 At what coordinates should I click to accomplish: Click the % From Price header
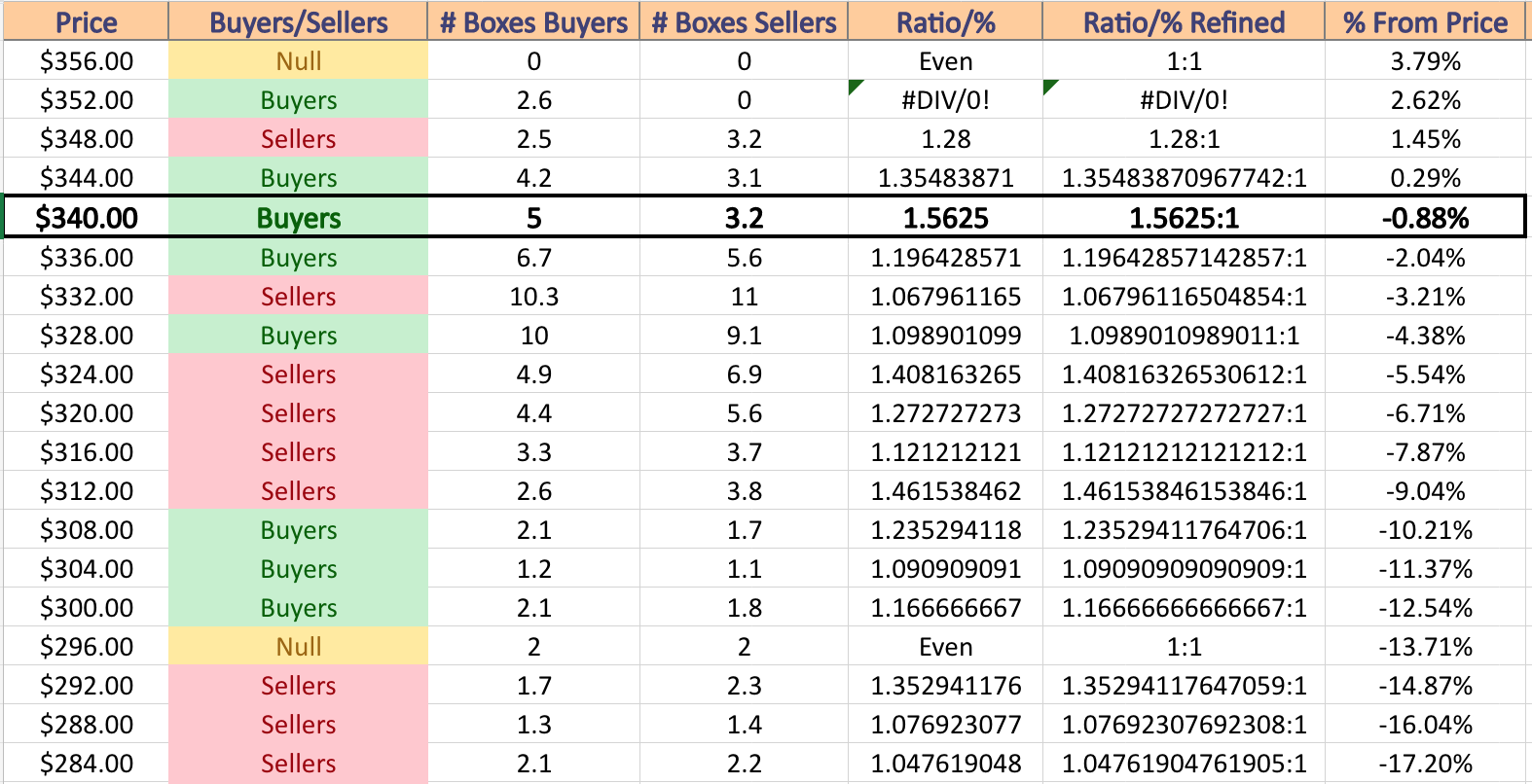click(1425, 21)
